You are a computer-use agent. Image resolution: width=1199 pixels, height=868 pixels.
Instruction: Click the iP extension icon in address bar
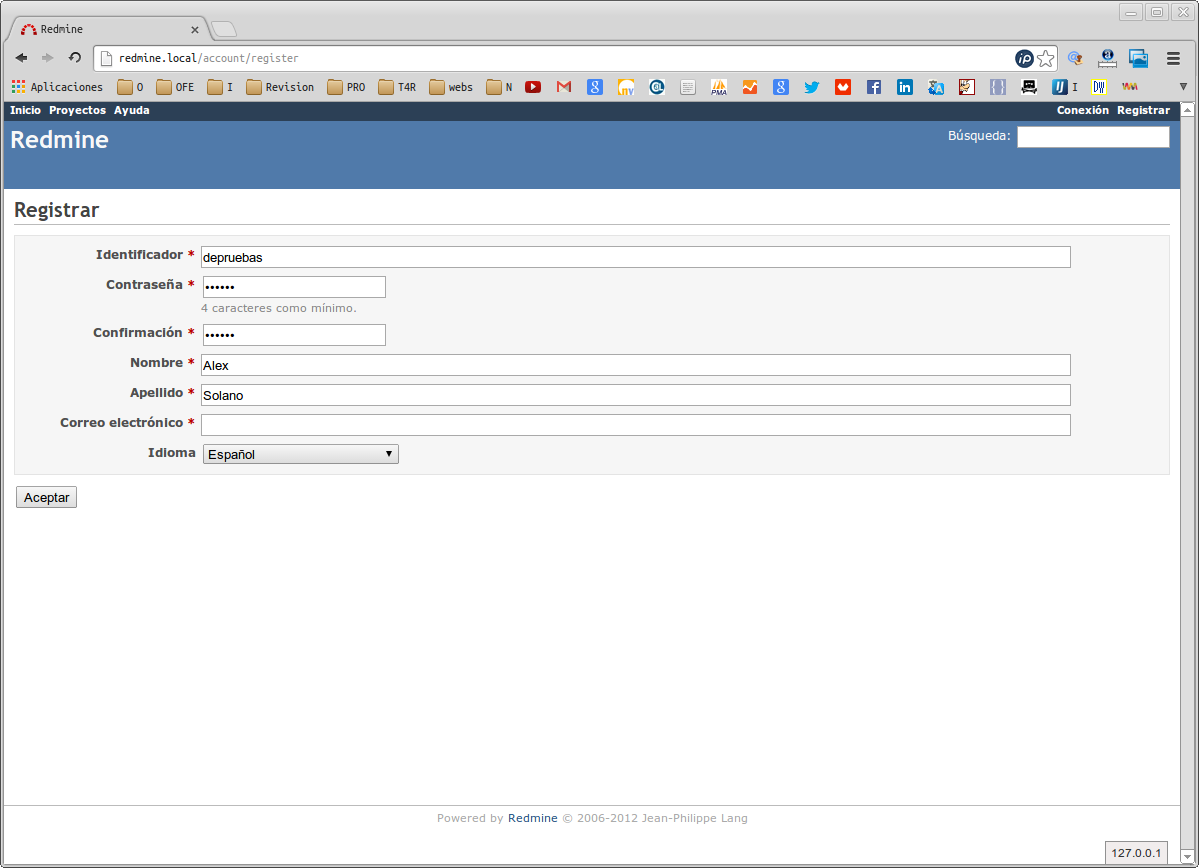point(1024,58)
